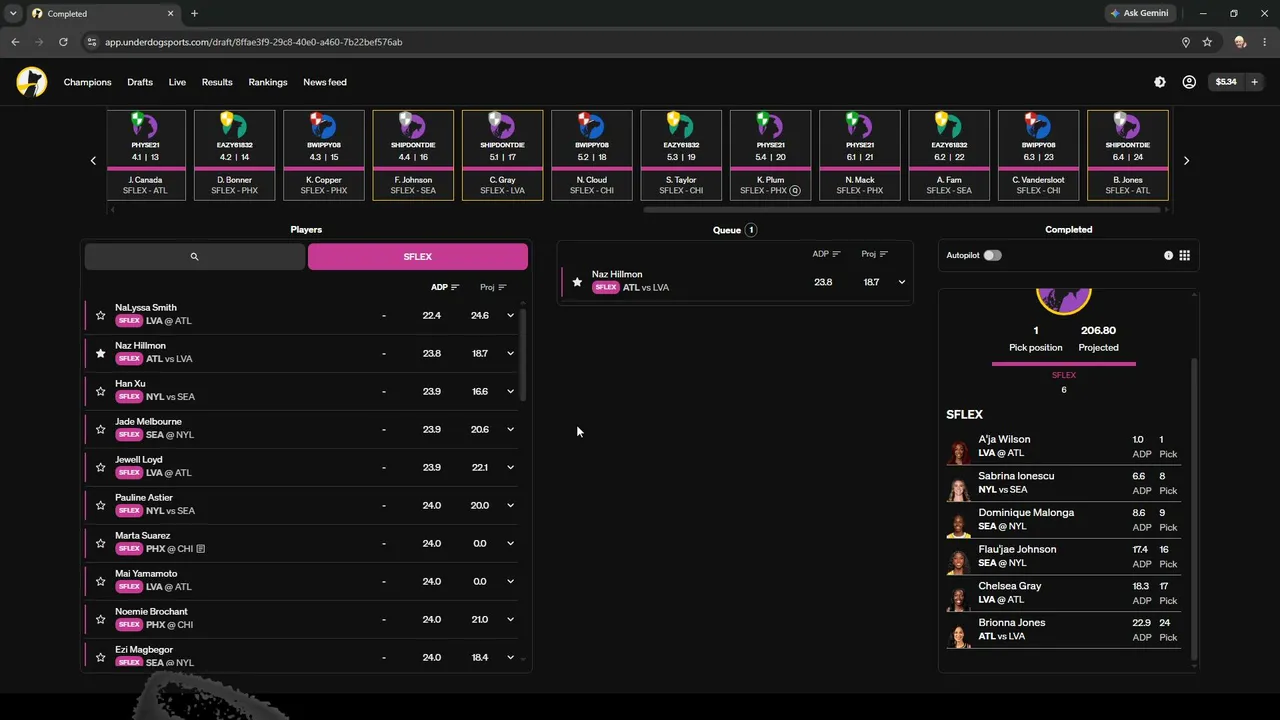
Task: Sort Players list by Proj
Action: coord(493,287)
